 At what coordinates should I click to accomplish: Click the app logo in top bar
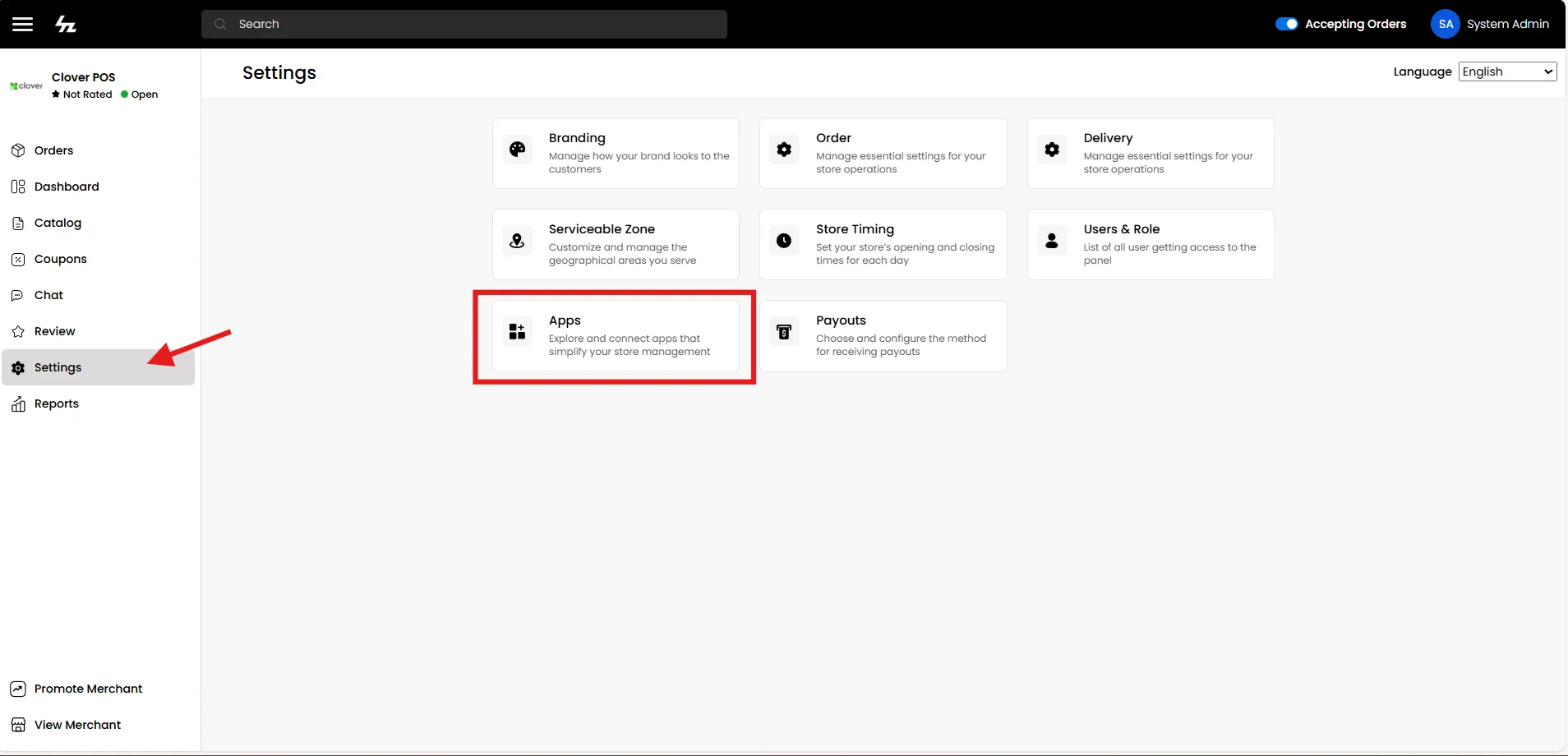[x=66, y=24]
